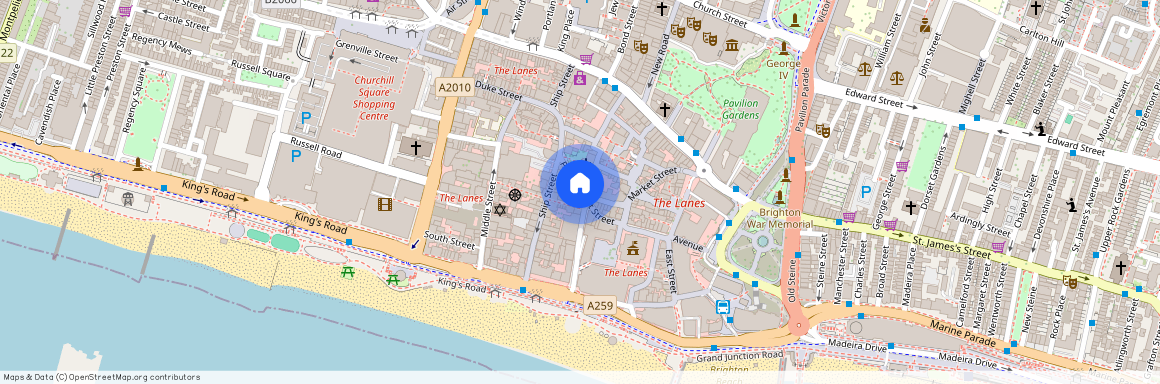Select the dharma wheel icon beside Ship Street
The height and width of the screenshot is (384, 1160).
pos(516,195)
